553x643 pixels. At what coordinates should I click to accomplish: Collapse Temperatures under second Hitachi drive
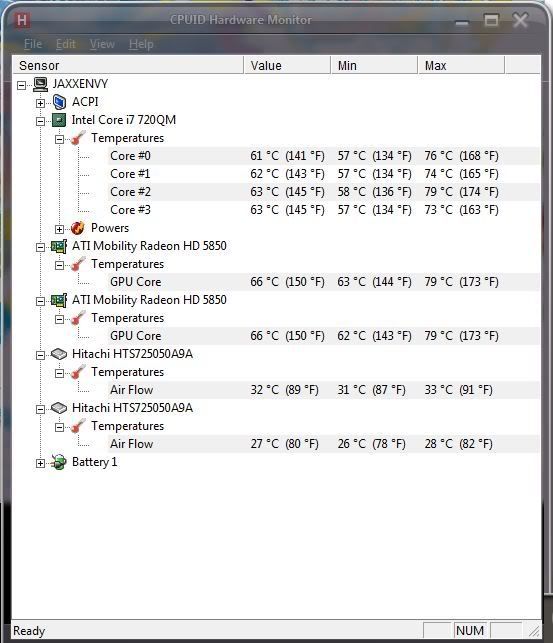pyautogui.click(x=59, y=427)
